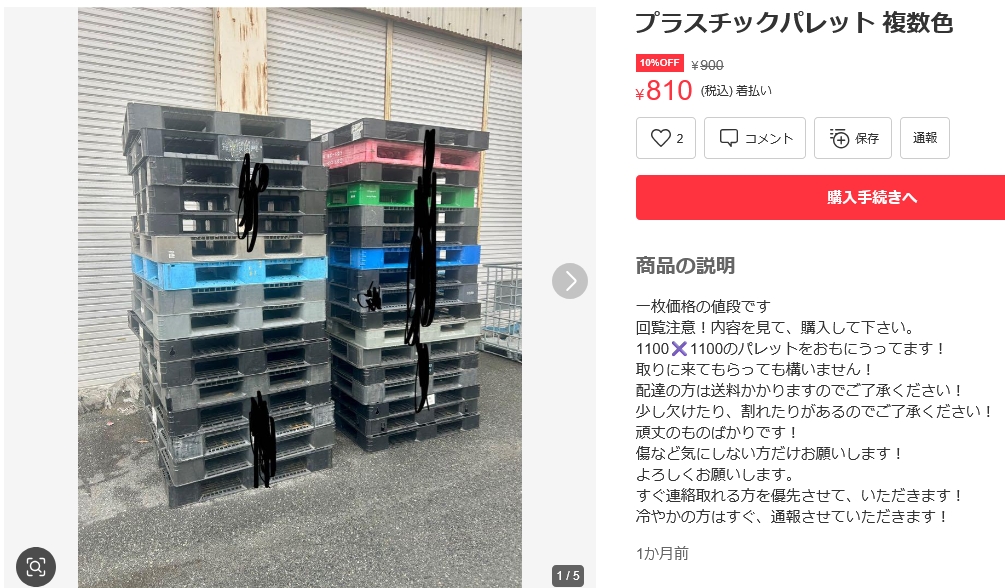The height and width of the screenshot is (588, 1005).
Task: Click the like count number 2
Action: 680,139
